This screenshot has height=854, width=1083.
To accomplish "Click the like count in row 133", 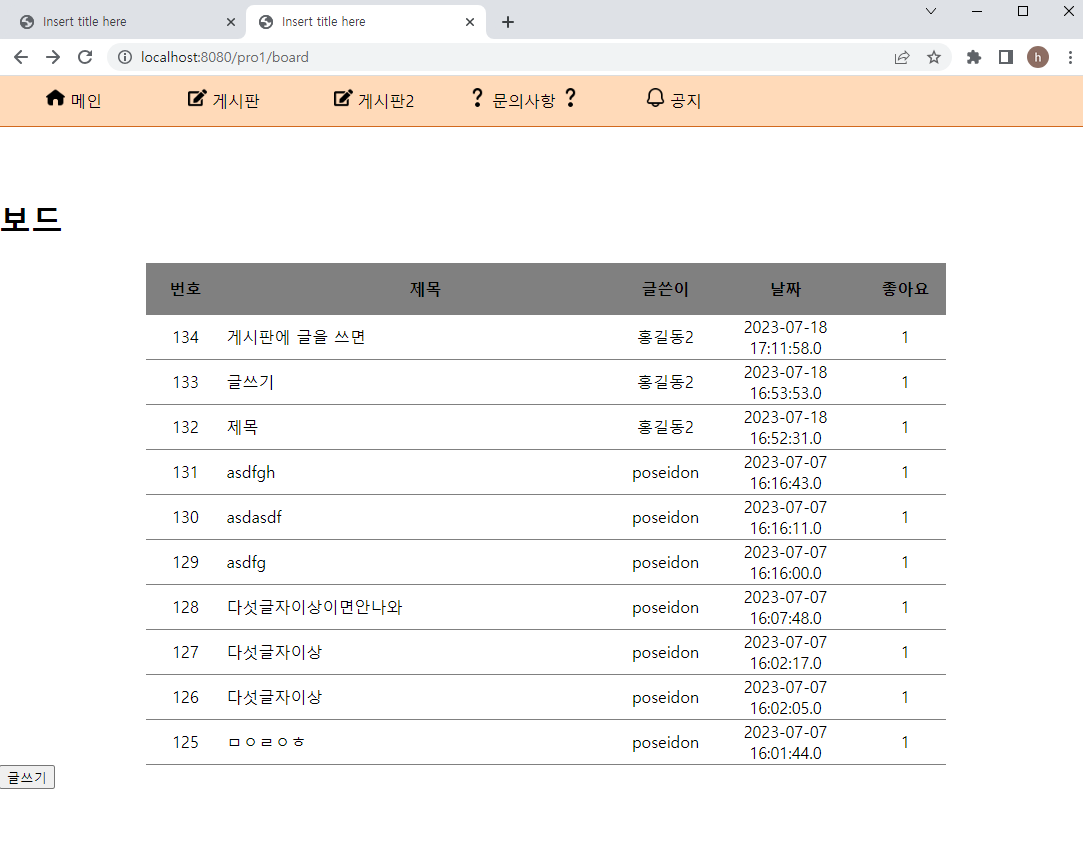I will click(905, 382).
